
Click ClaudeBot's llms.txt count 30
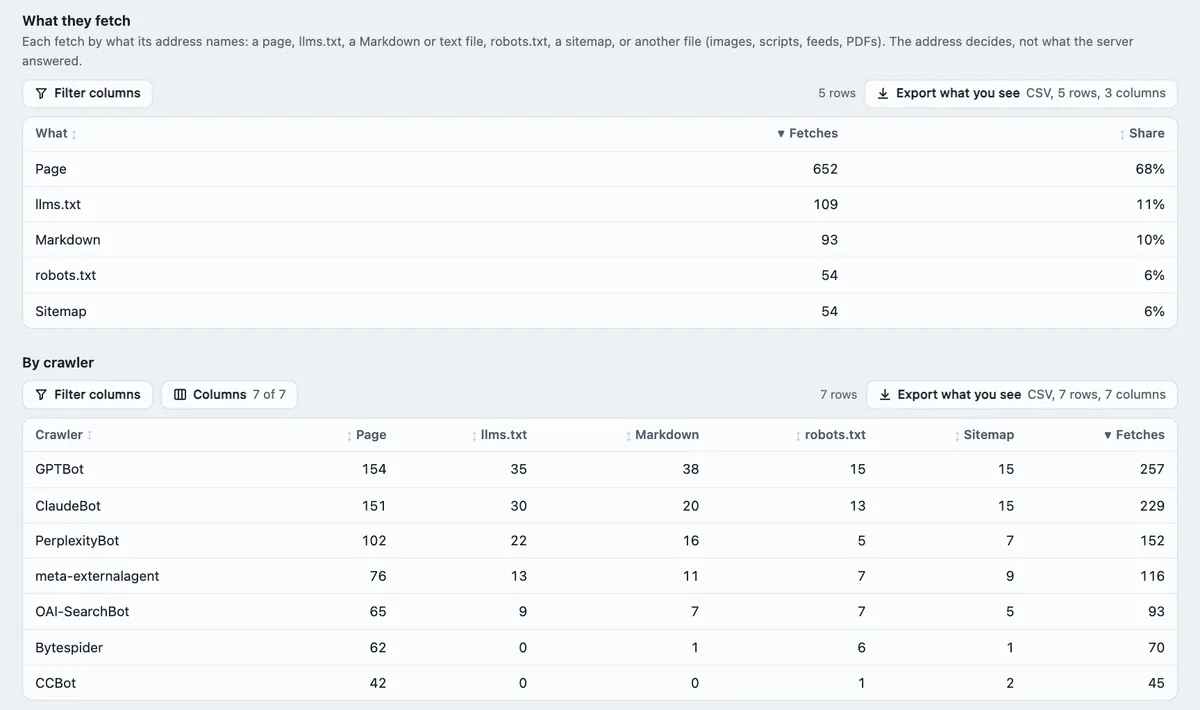click(518, 505)
